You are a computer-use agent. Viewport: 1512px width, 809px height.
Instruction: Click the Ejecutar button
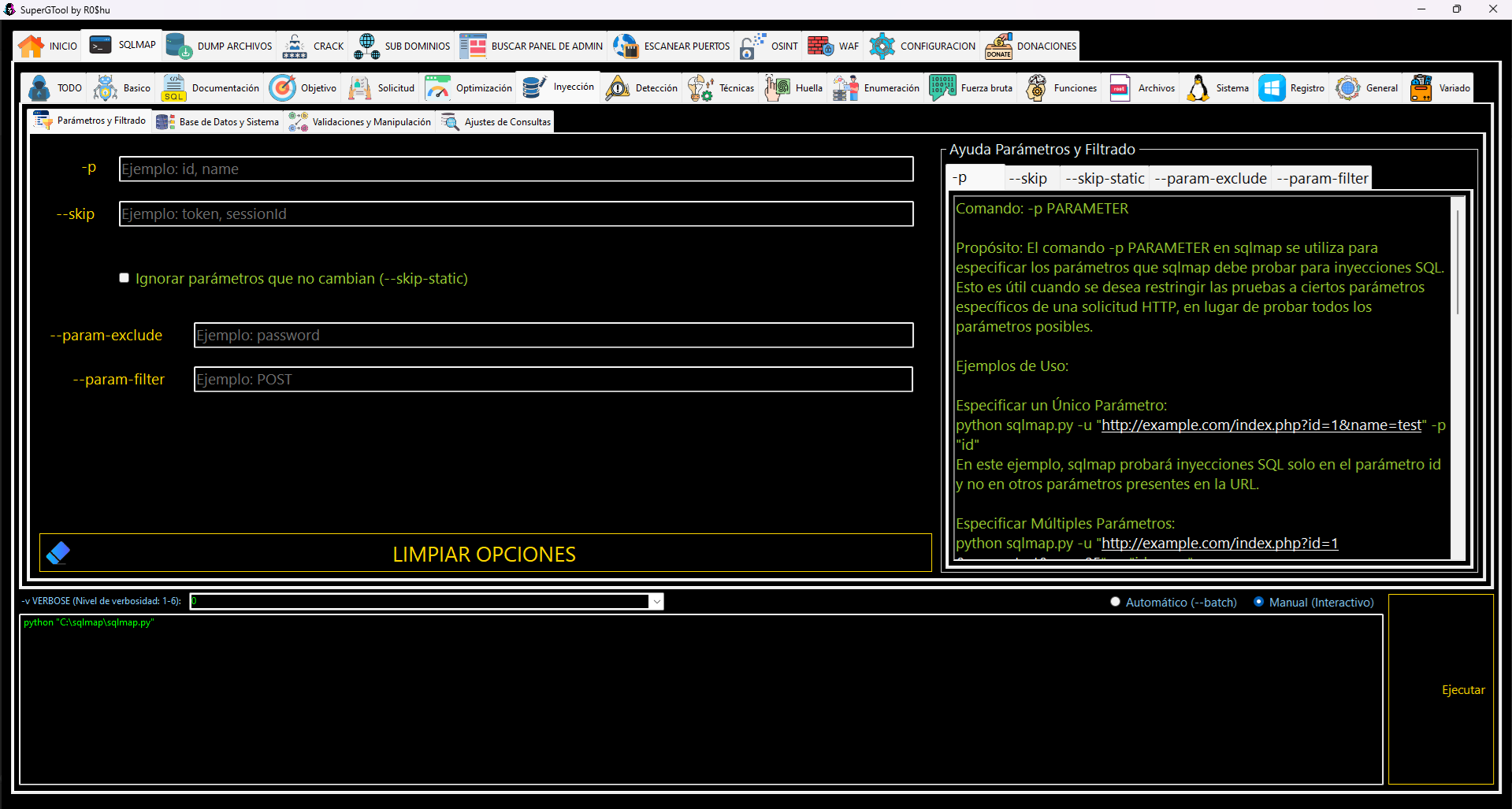click(x=1441, y=689)
